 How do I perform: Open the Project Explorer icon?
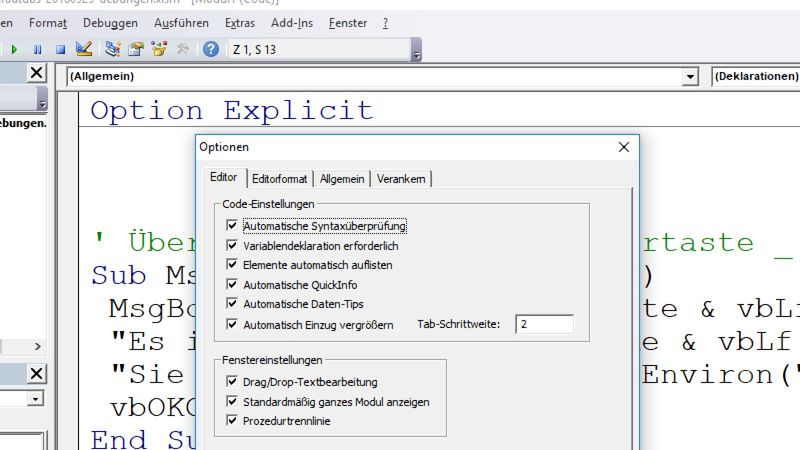(x=112, y=49)
